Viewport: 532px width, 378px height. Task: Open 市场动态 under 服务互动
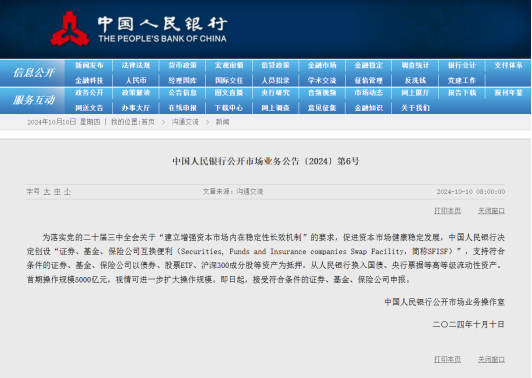[369, 93]
